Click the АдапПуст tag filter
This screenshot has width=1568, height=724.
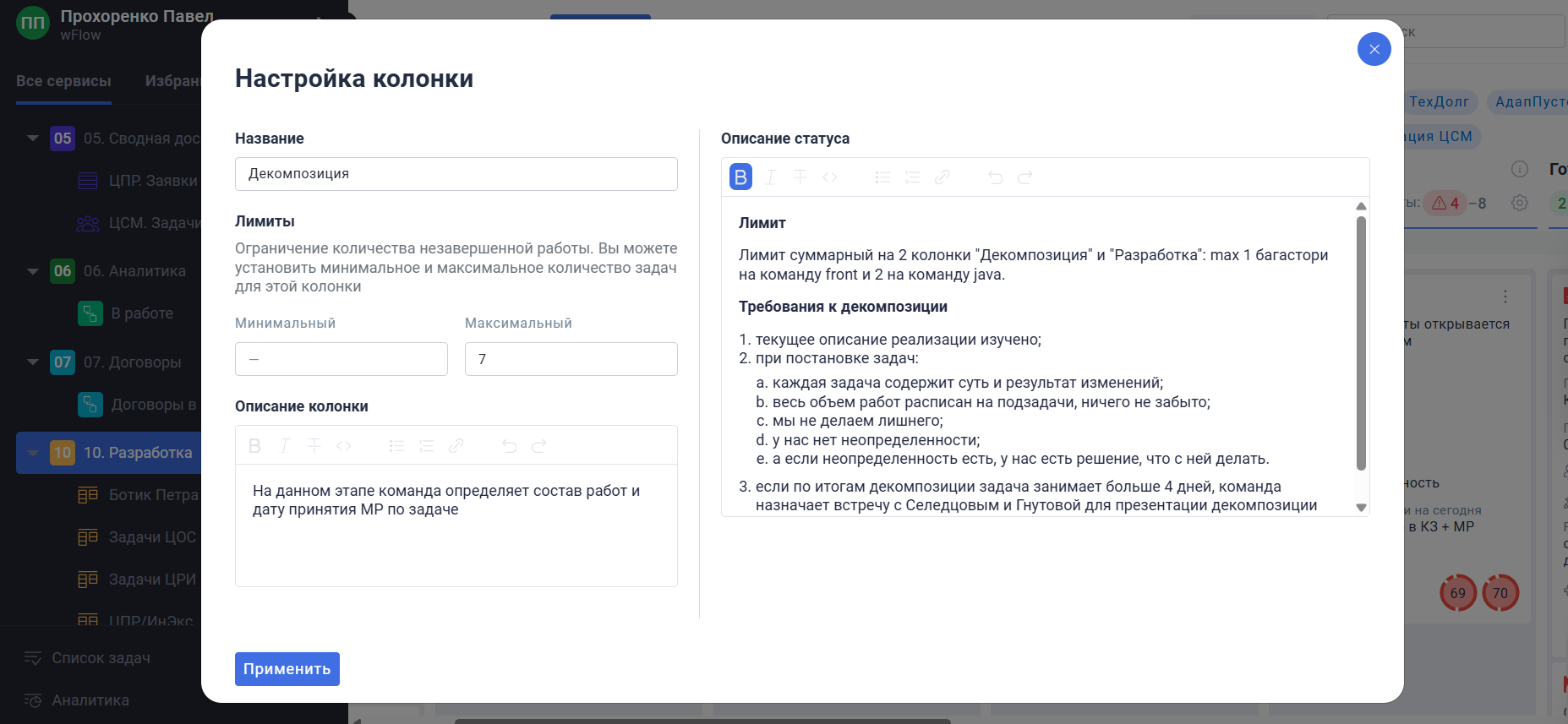click(x=1528, y=102)
